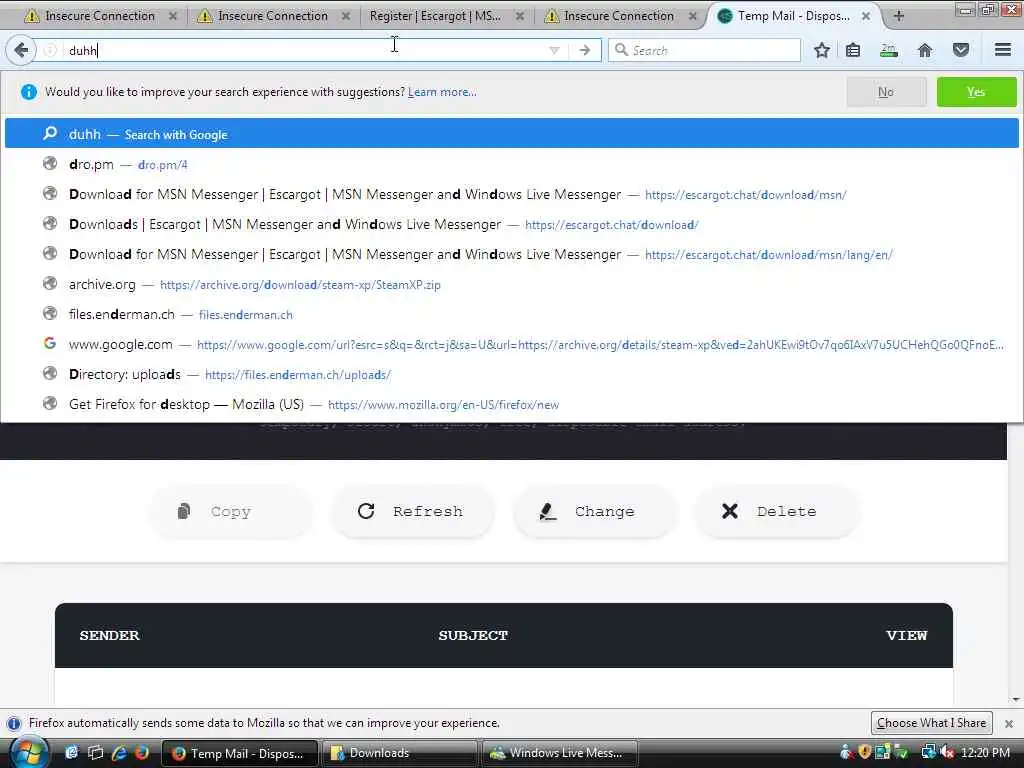Viewport: 1024px width, 768px height.
Task: Click the VIEW column header
Action: [906, 635]
